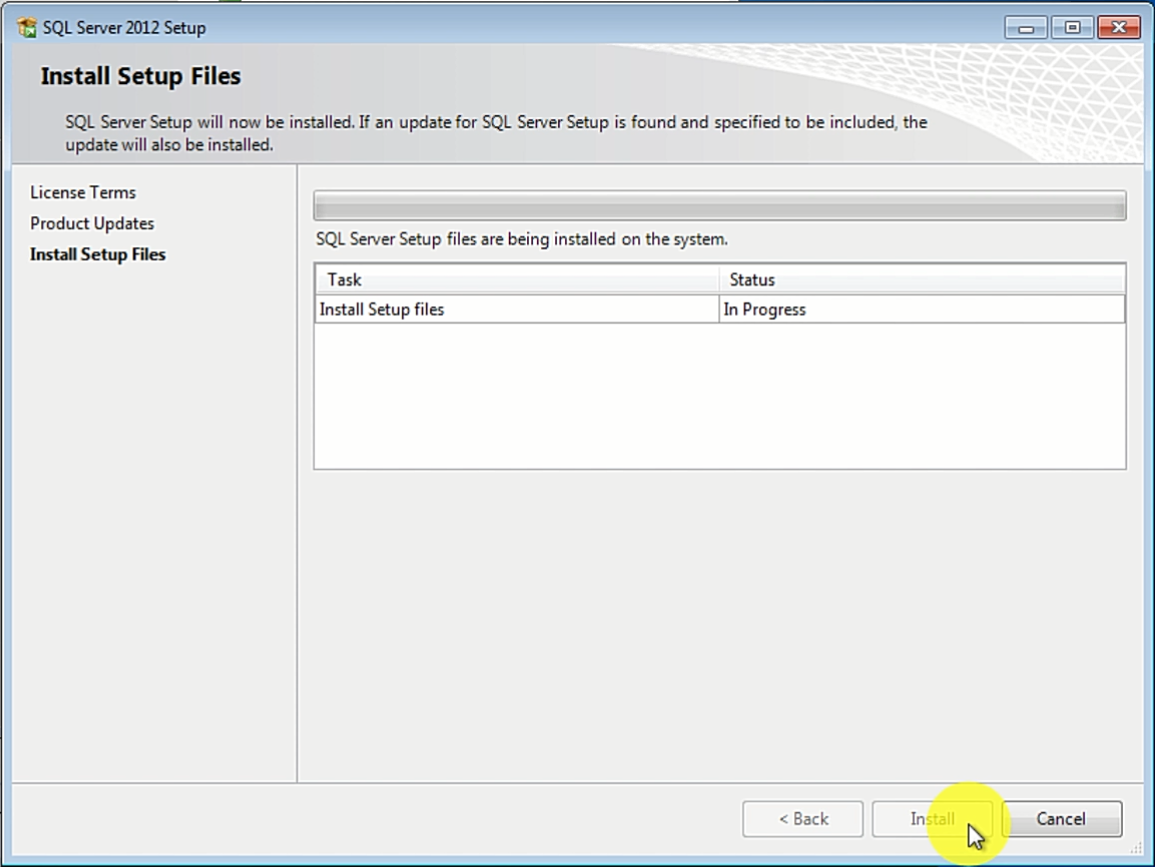Image resolution: width=1155 pixels, height=867 pixels.
Task: Select License Terms step in sidebar
Action: point(83,192)
